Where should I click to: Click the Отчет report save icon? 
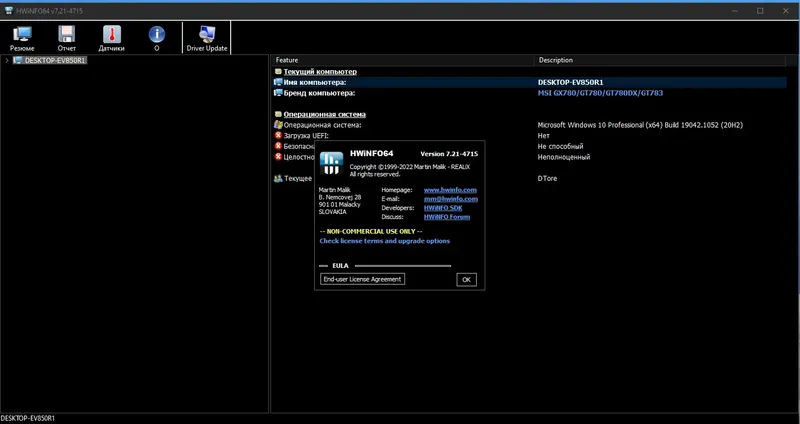click(66, 38)
